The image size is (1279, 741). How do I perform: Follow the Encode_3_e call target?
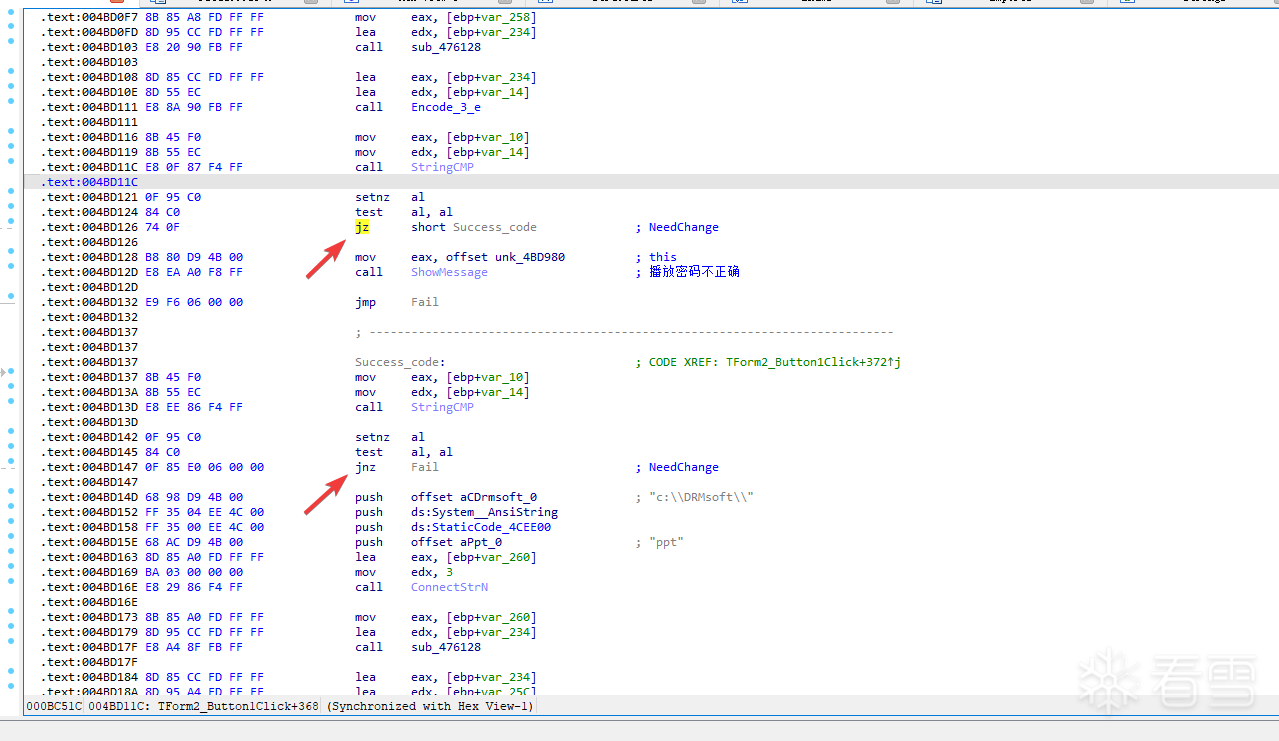click(x=445, y=107)
